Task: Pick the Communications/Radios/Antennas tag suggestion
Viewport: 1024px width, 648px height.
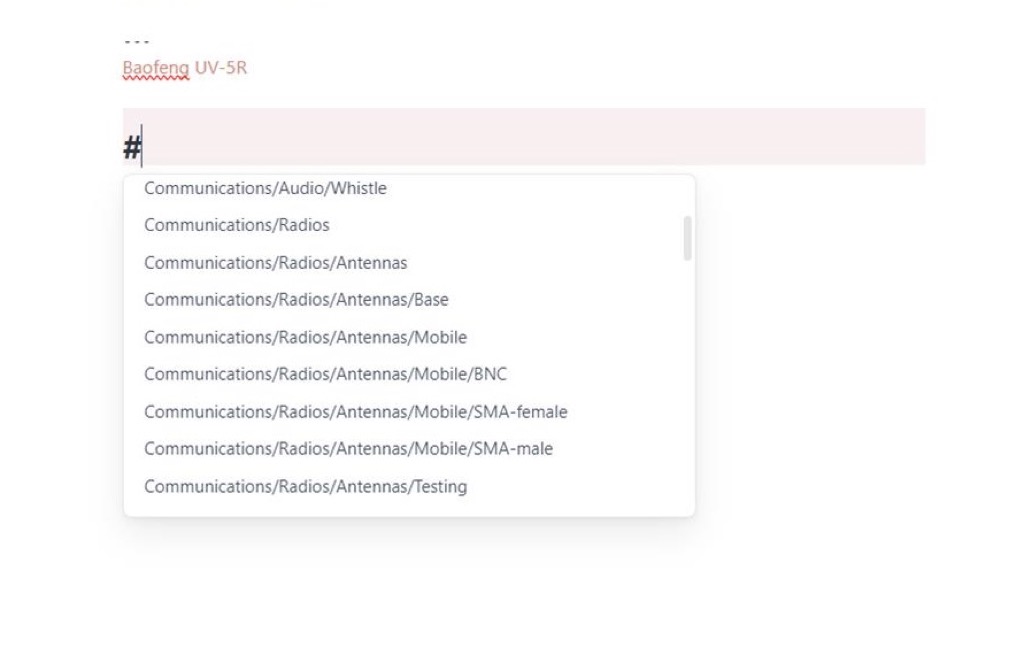Action: tap(276, 263)
